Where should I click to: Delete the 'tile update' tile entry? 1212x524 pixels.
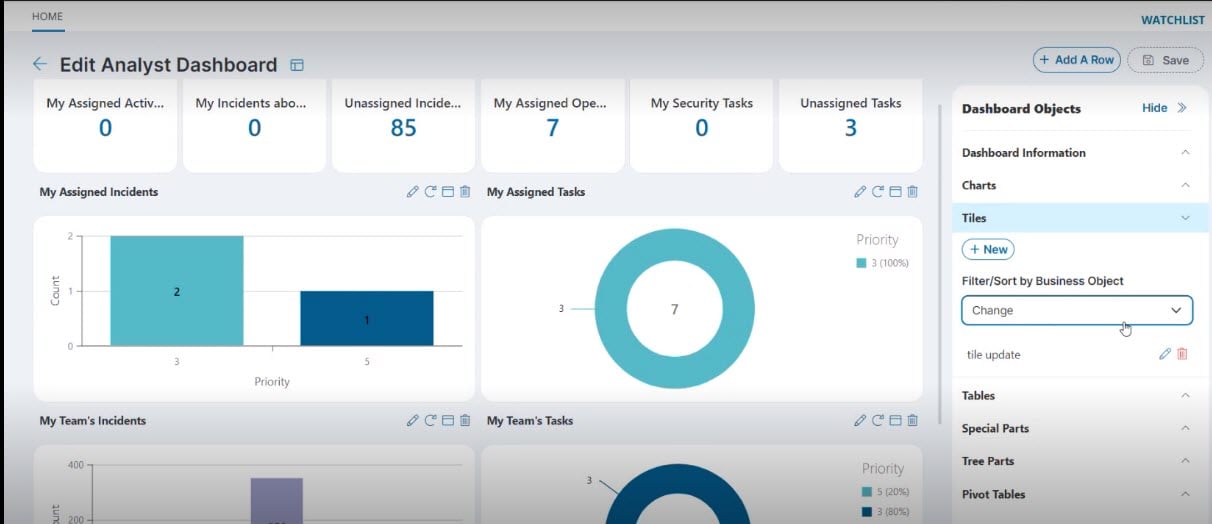pyautogui.click(x=1182, y=354)
